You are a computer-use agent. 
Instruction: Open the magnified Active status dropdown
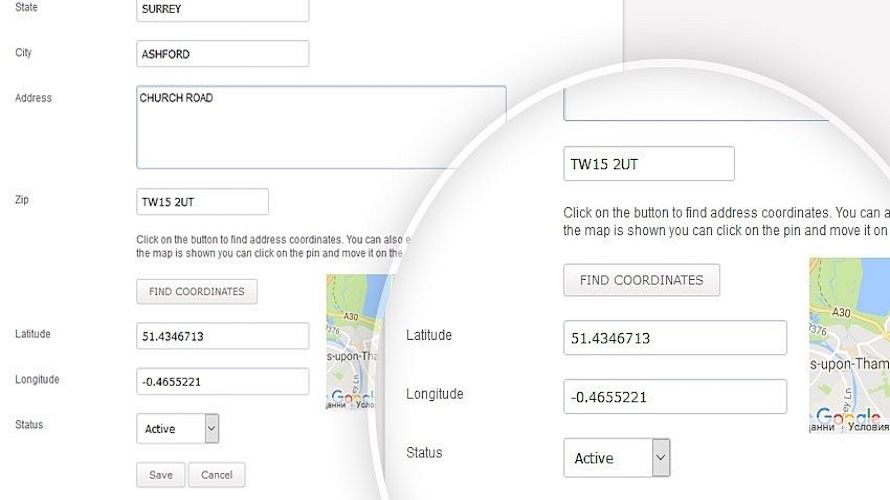[x=616, y=457]
